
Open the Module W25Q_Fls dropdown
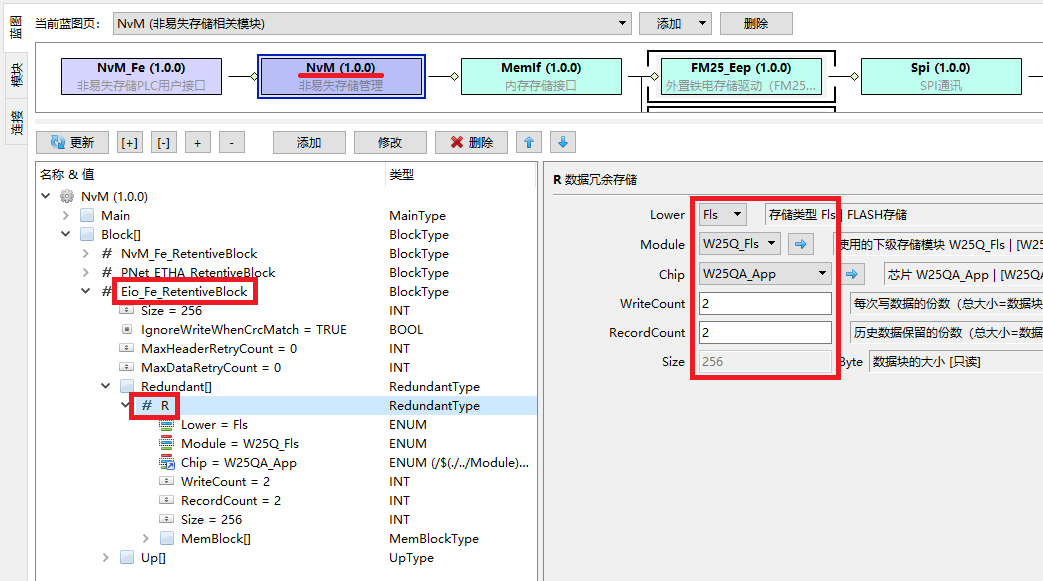coord(739,244)
